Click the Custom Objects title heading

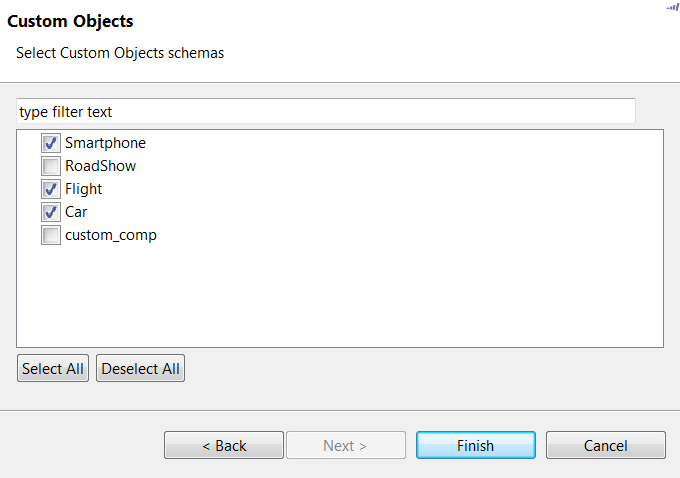point(70,21)
